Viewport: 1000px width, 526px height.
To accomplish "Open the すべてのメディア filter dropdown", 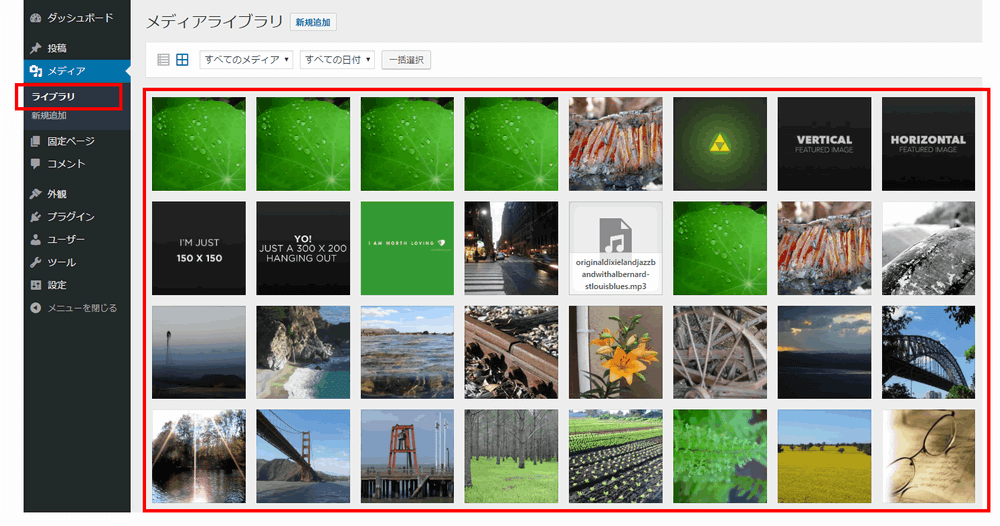I will pos(247,60).
